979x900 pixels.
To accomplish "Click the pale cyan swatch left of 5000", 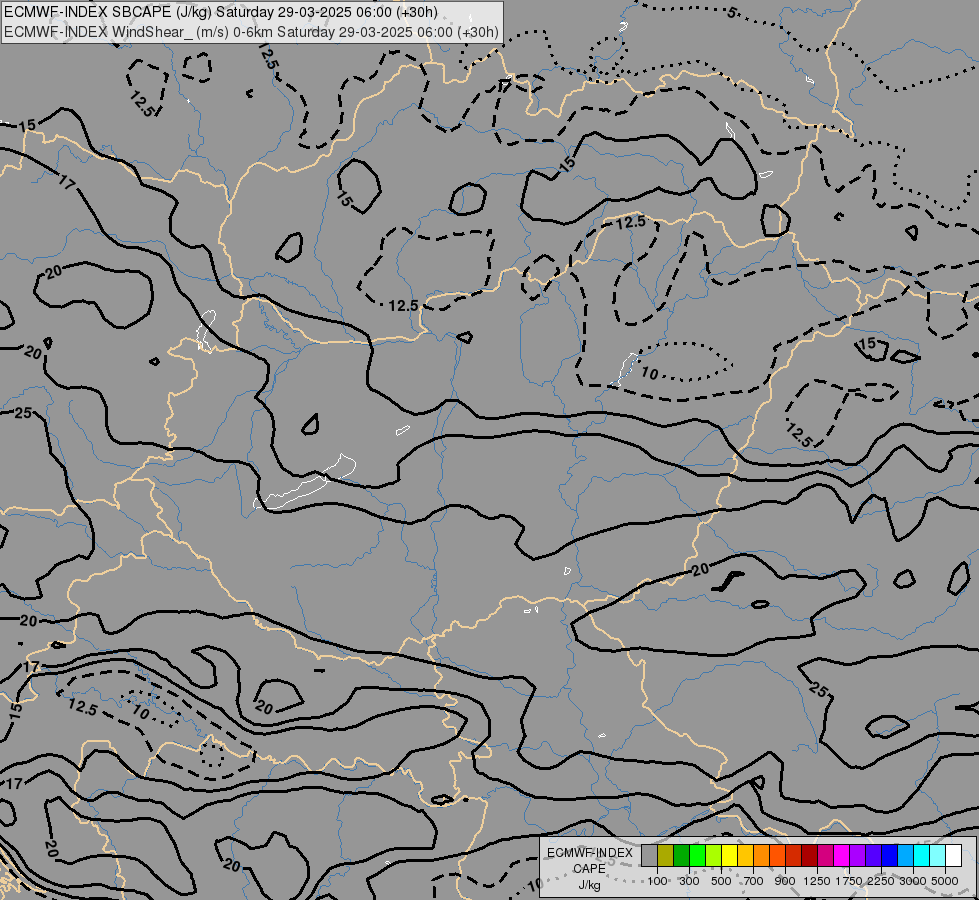I will pyautogui.click(x=938, y=855).
